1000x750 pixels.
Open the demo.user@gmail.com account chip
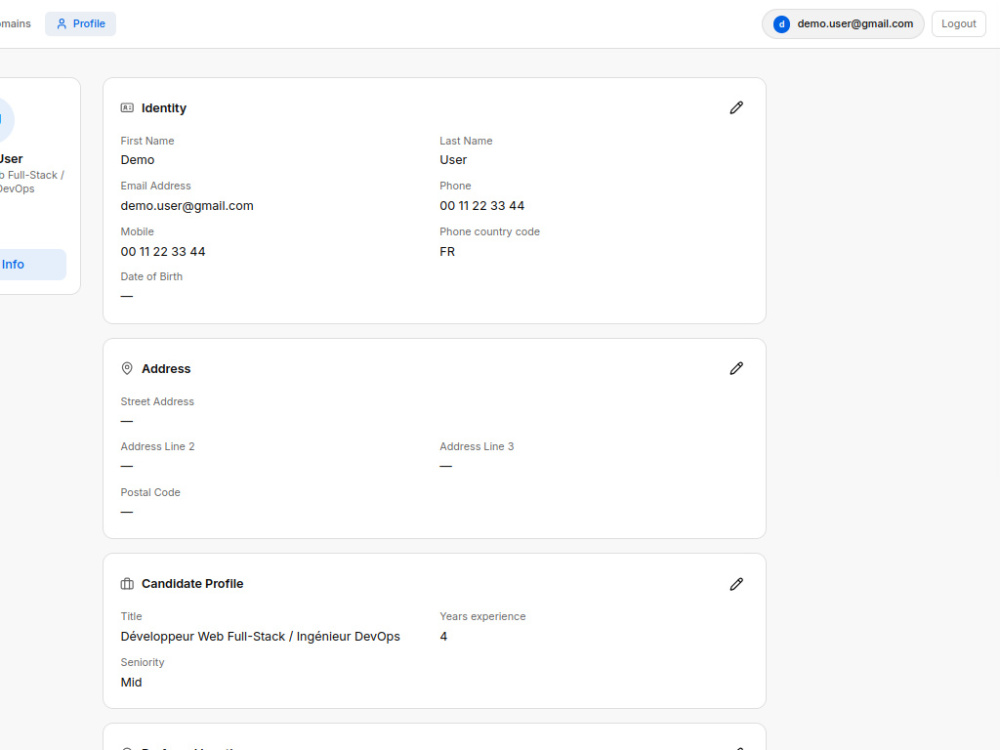(x=842, y=24)
